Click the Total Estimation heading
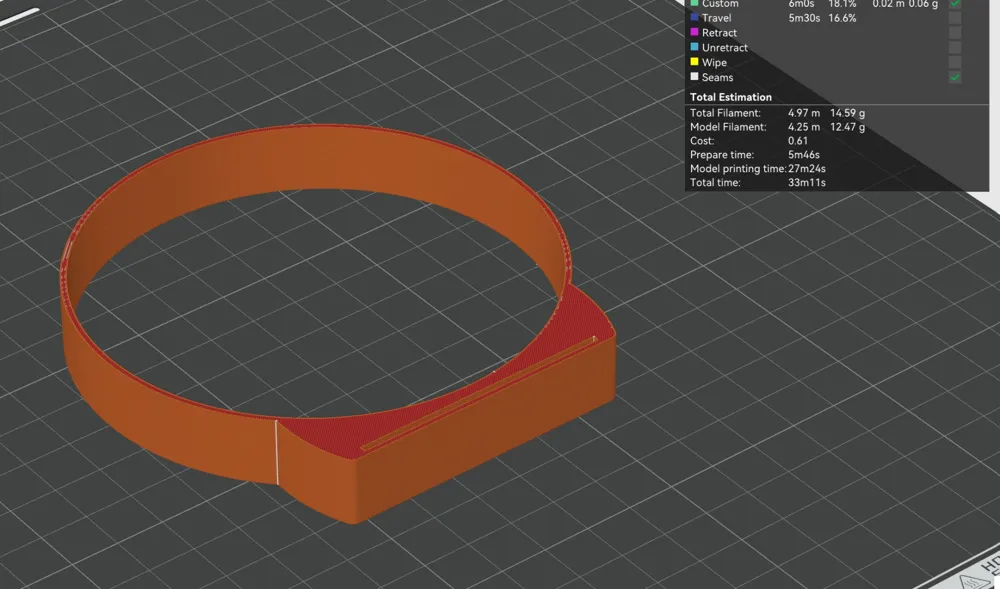 click(x=731, y=97)
